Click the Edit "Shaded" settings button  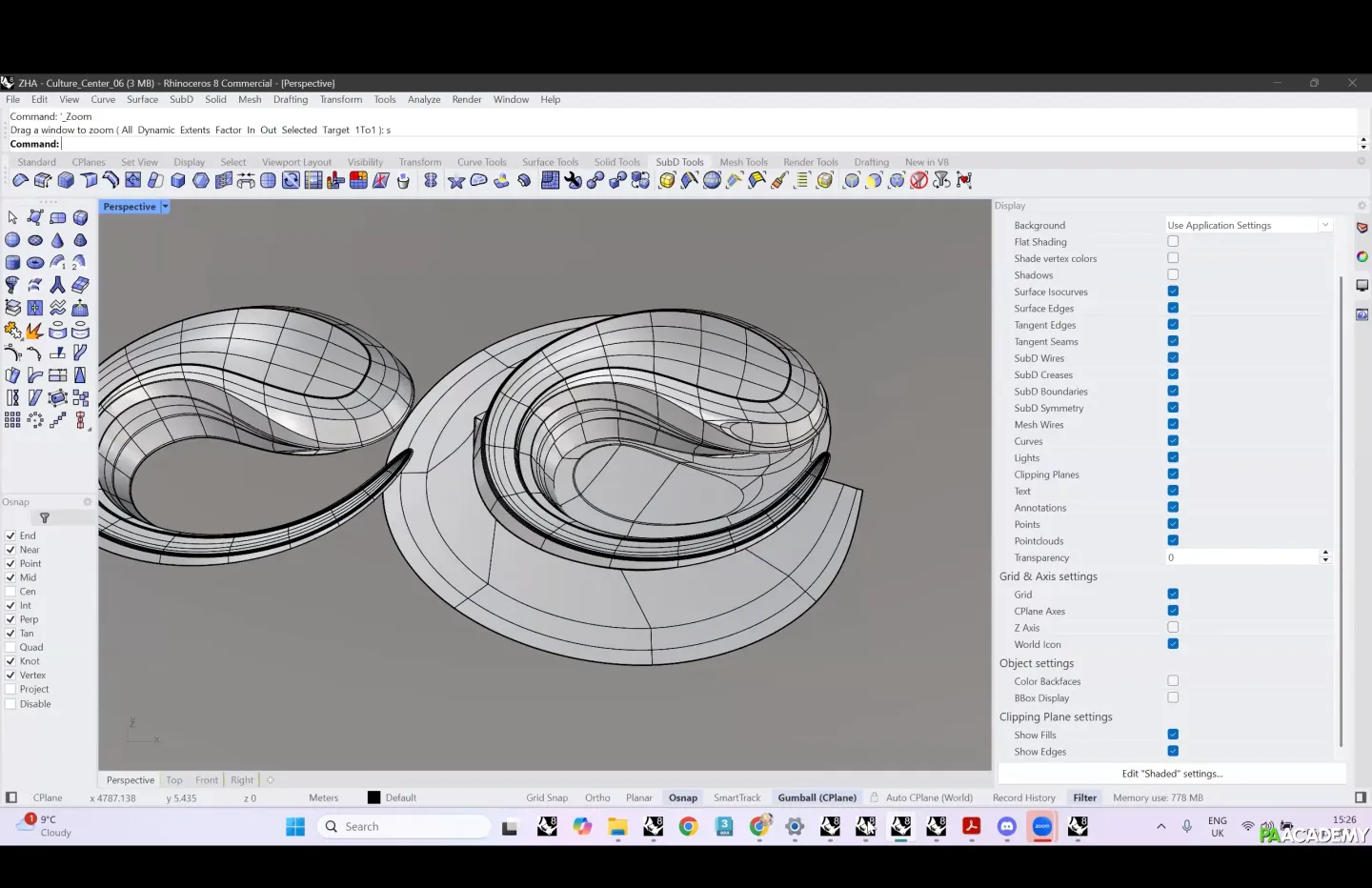[1172, 774]
